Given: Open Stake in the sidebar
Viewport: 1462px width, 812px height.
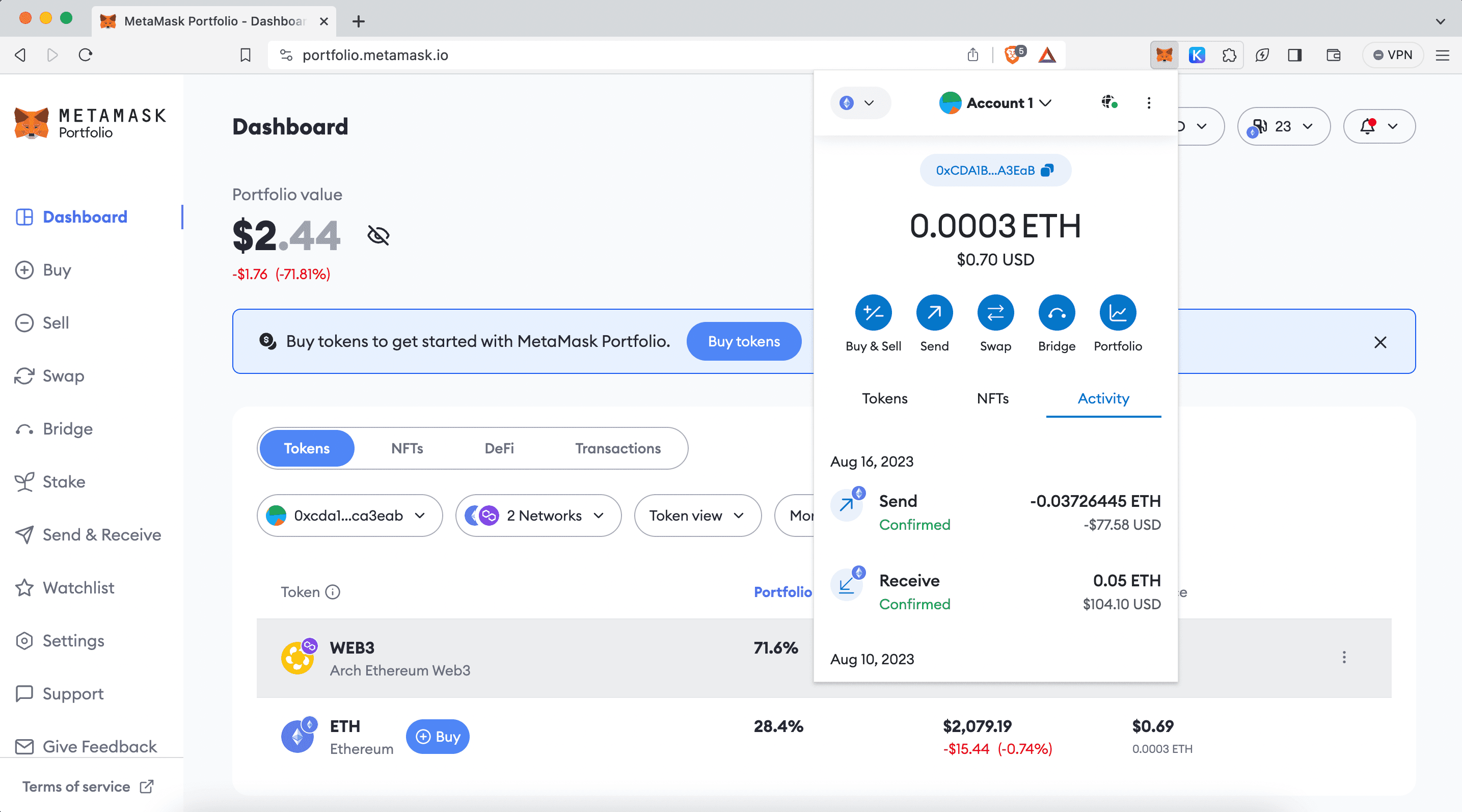Looking at the screenshot, I should (x=50, y=482).
